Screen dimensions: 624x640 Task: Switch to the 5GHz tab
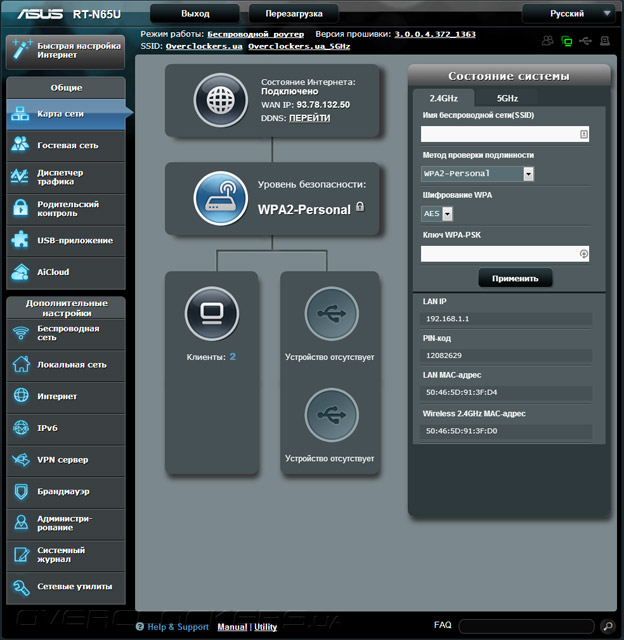coord(507,98)
